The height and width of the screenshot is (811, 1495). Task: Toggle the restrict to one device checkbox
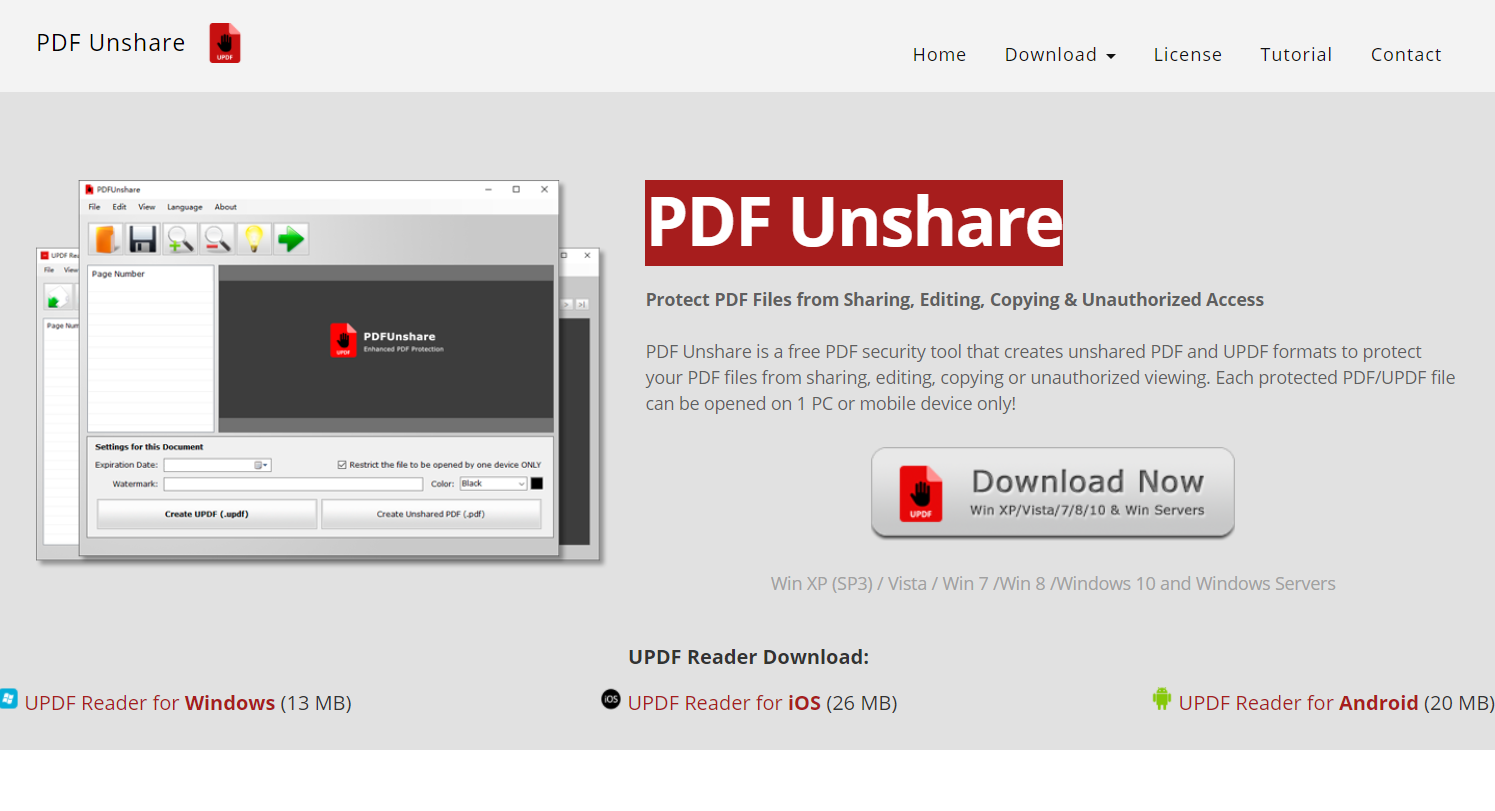[342, 465]
